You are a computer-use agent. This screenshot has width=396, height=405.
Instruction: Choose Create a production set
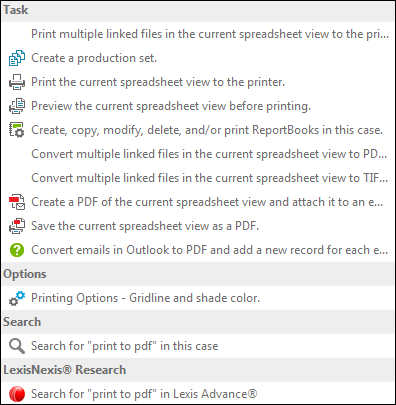tap(94, 58)
